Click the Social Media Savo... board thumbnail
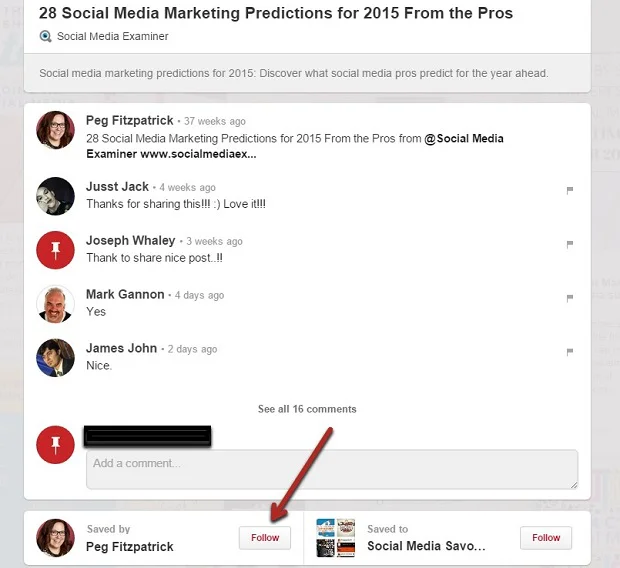The width and height of the screenshot is (620, 568). [x=336, y=538]
